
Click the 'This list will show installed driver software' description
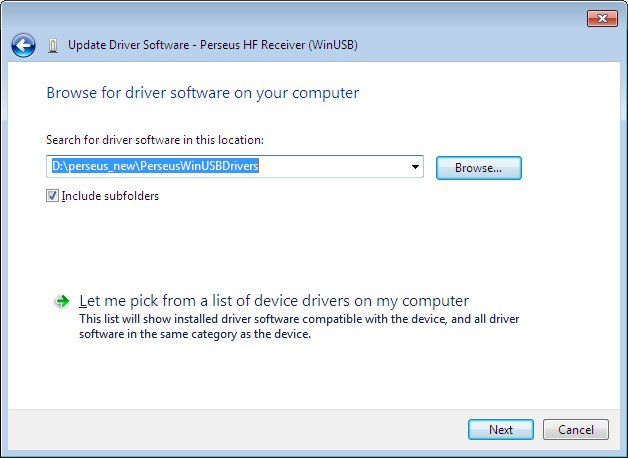click(x=299, y=326)
